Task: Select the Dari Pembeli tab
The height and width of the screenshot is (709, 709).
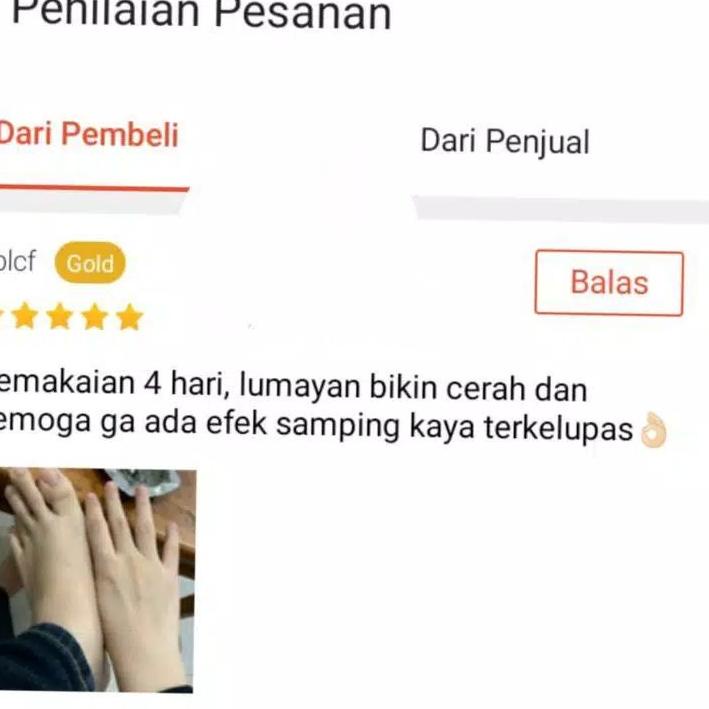Action: point(89,134)
